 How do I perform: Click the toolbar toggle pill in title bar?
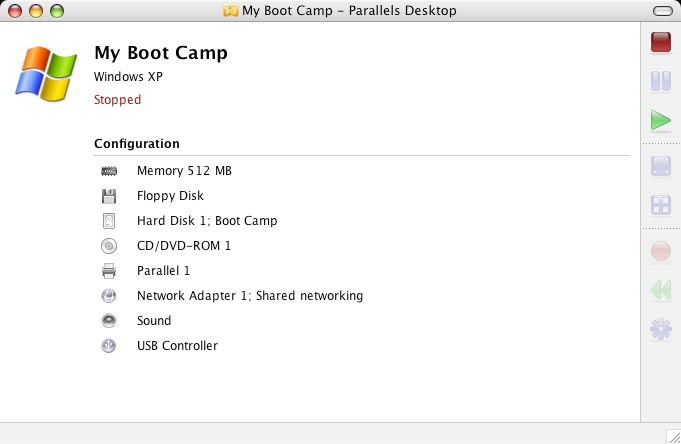click(x=662, y=11)
